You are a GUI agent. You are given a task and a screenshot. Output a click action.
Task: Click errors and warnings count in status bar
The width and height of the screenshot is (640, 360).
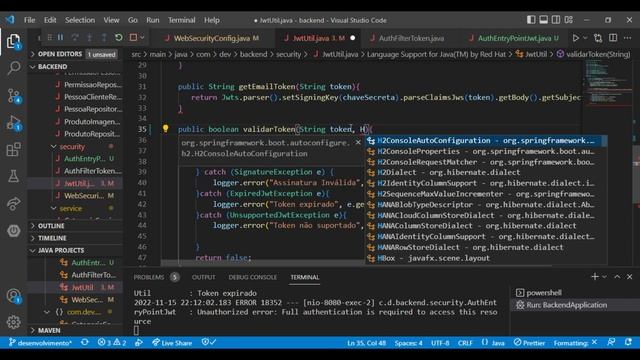[x=112, y=342]
